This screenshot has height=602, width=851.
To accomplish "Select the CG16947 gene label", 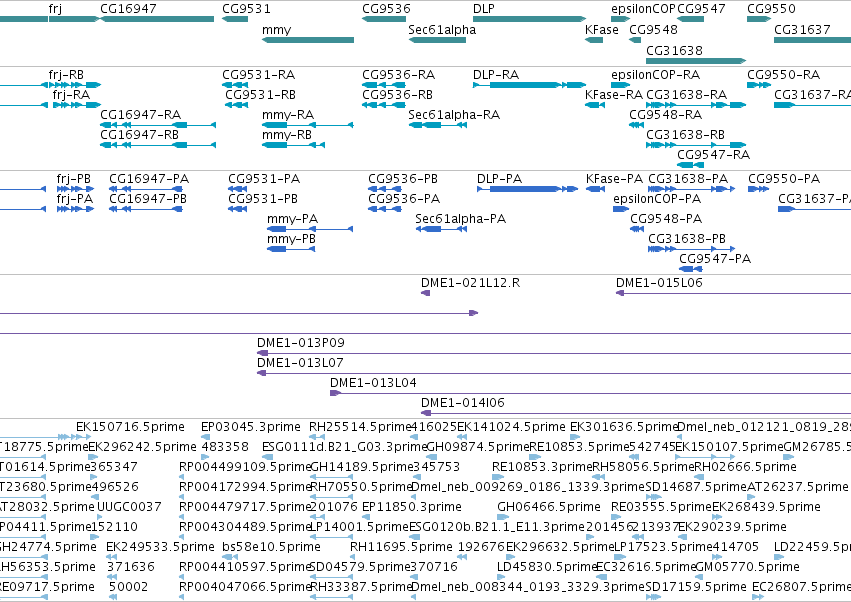I will [x=128, y=9].
